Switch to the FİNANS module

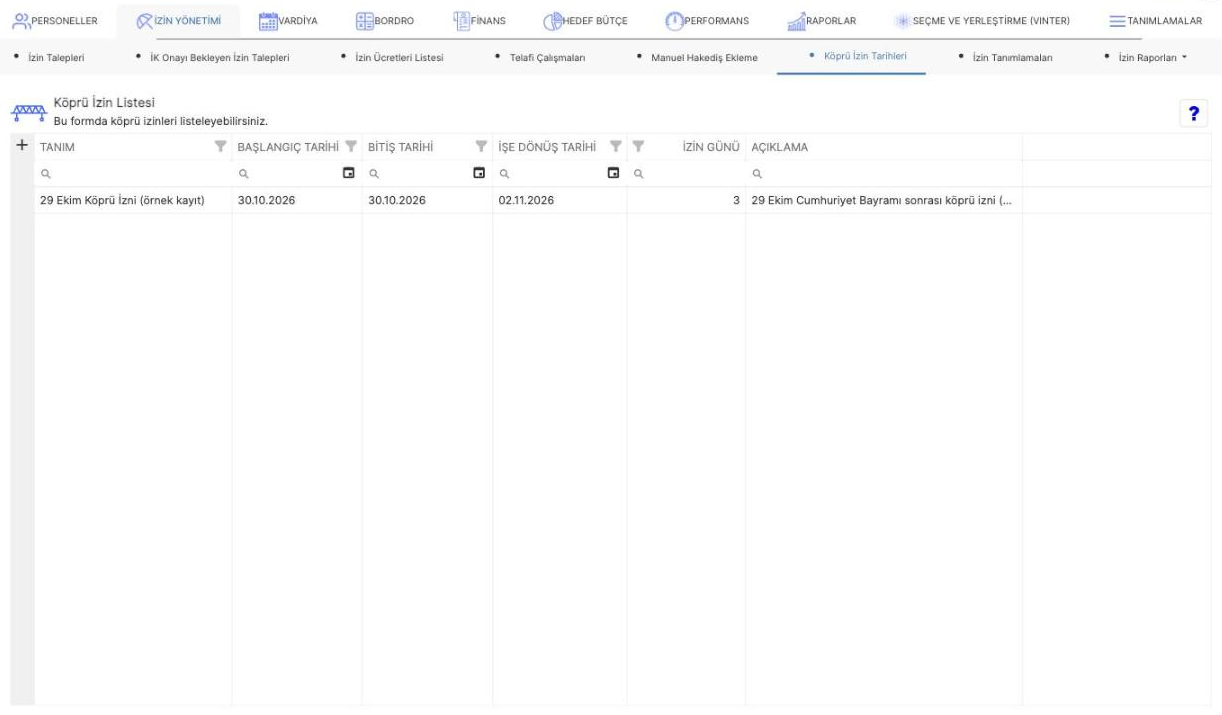(x=479, y=21)
